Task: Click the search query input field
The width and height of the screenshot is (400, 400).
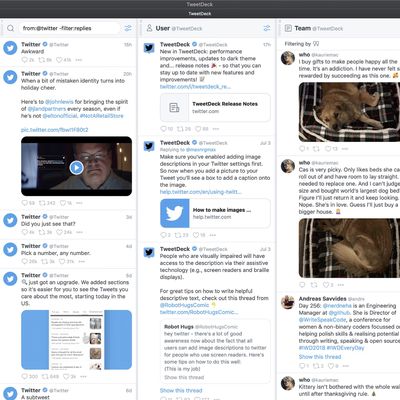Action: tap(69, 28)
